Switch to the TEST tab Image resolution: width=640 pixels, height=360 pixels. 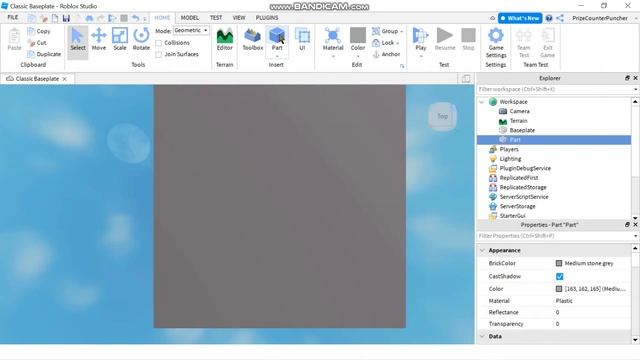[216, 18]
